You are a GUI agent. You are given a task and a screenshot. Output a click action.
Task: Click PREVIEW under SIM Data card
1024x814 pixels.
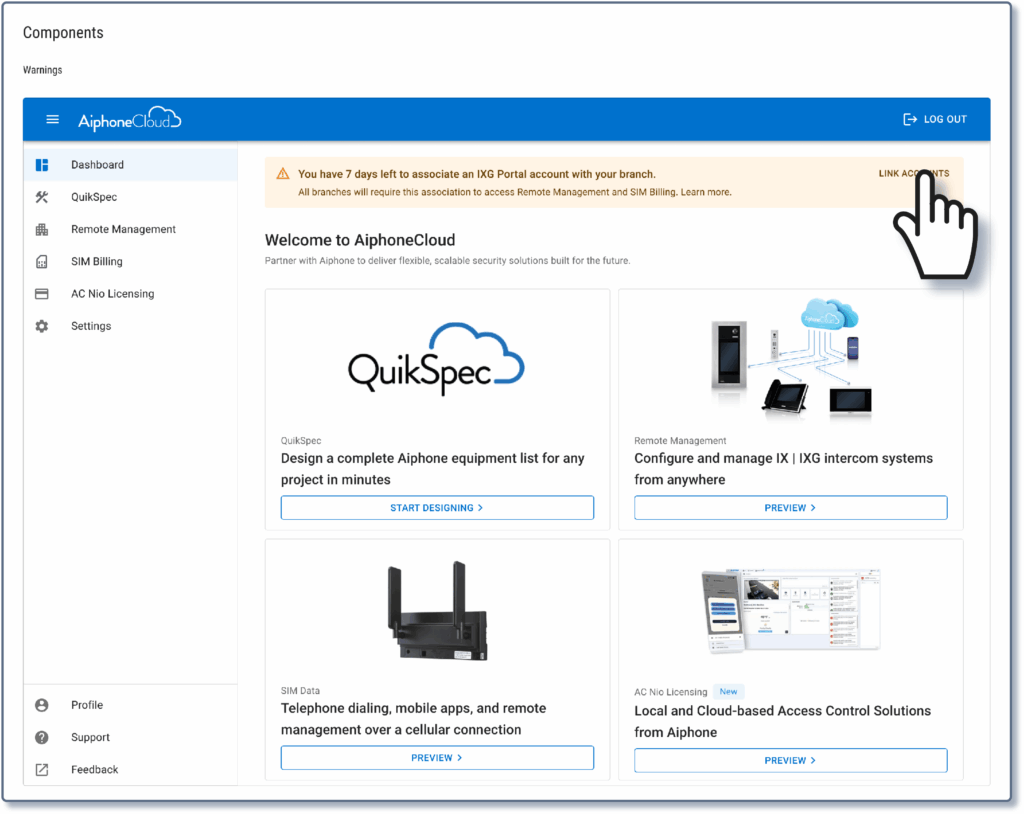(x=437, y=758)
